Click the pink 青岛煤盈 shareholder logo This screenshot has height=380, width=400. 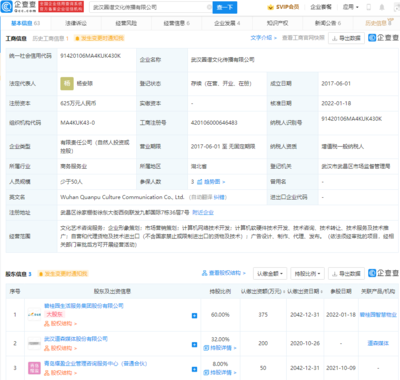[34, 368]
